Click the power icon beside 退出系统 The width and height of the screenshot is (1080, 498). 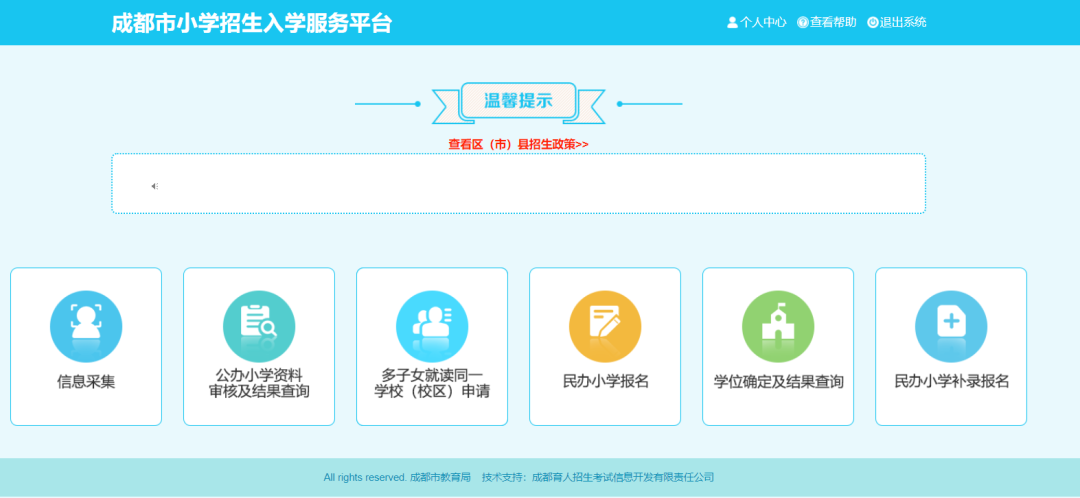[872, 23]
